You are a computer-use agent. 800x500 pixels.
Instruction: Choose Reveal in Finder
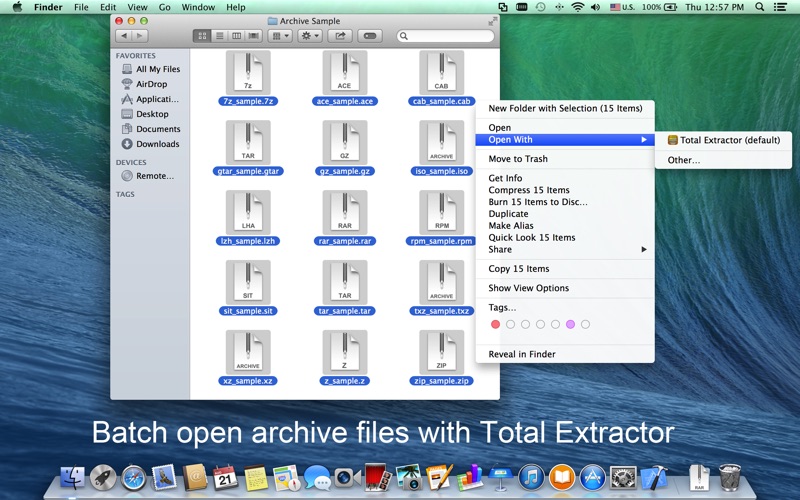coord(565,354)
